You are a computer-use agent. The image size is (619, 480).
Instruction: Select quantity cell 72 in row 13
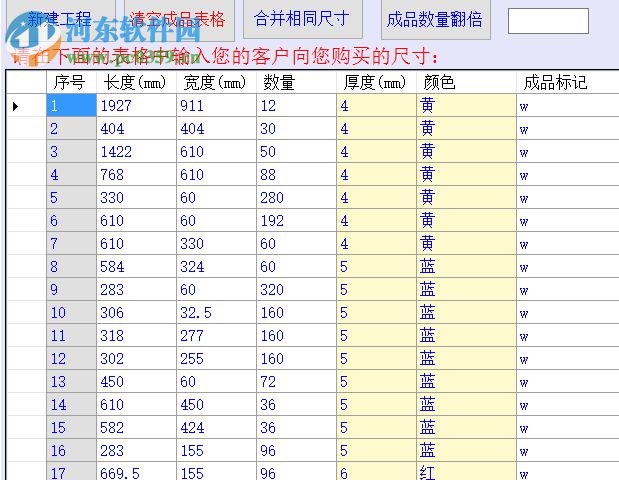click(296, 381)
